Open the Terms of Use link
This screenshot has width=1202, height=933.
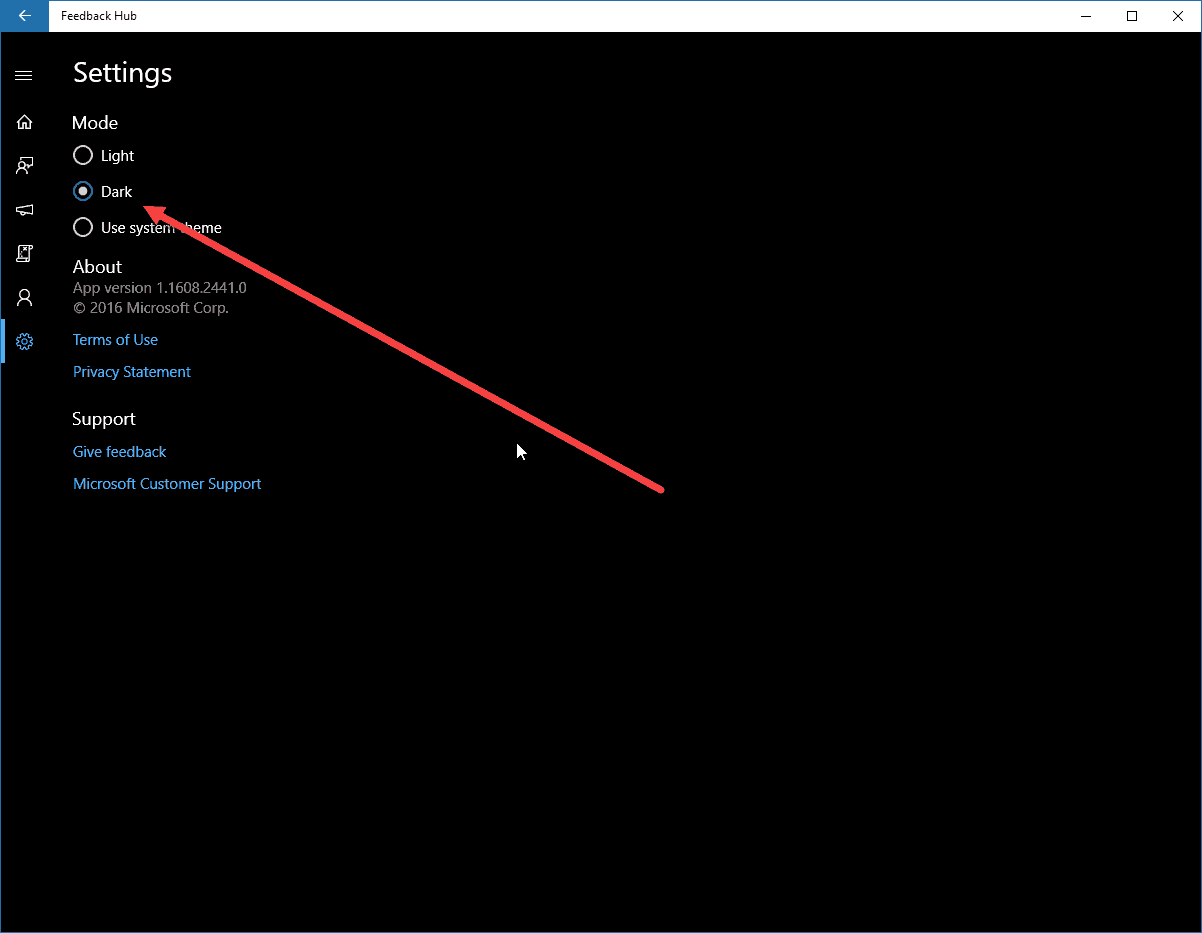click(115, 340)
